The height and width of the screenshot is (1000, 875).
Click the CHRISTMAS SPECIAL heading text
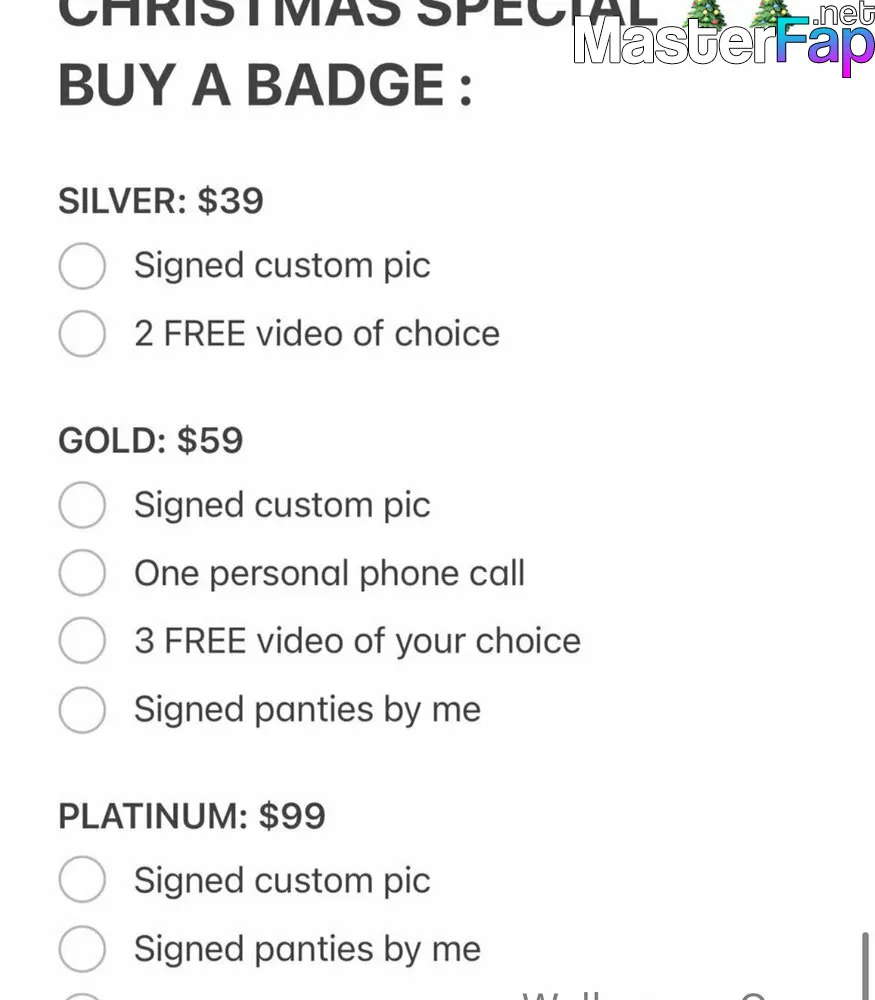(358, 13)
